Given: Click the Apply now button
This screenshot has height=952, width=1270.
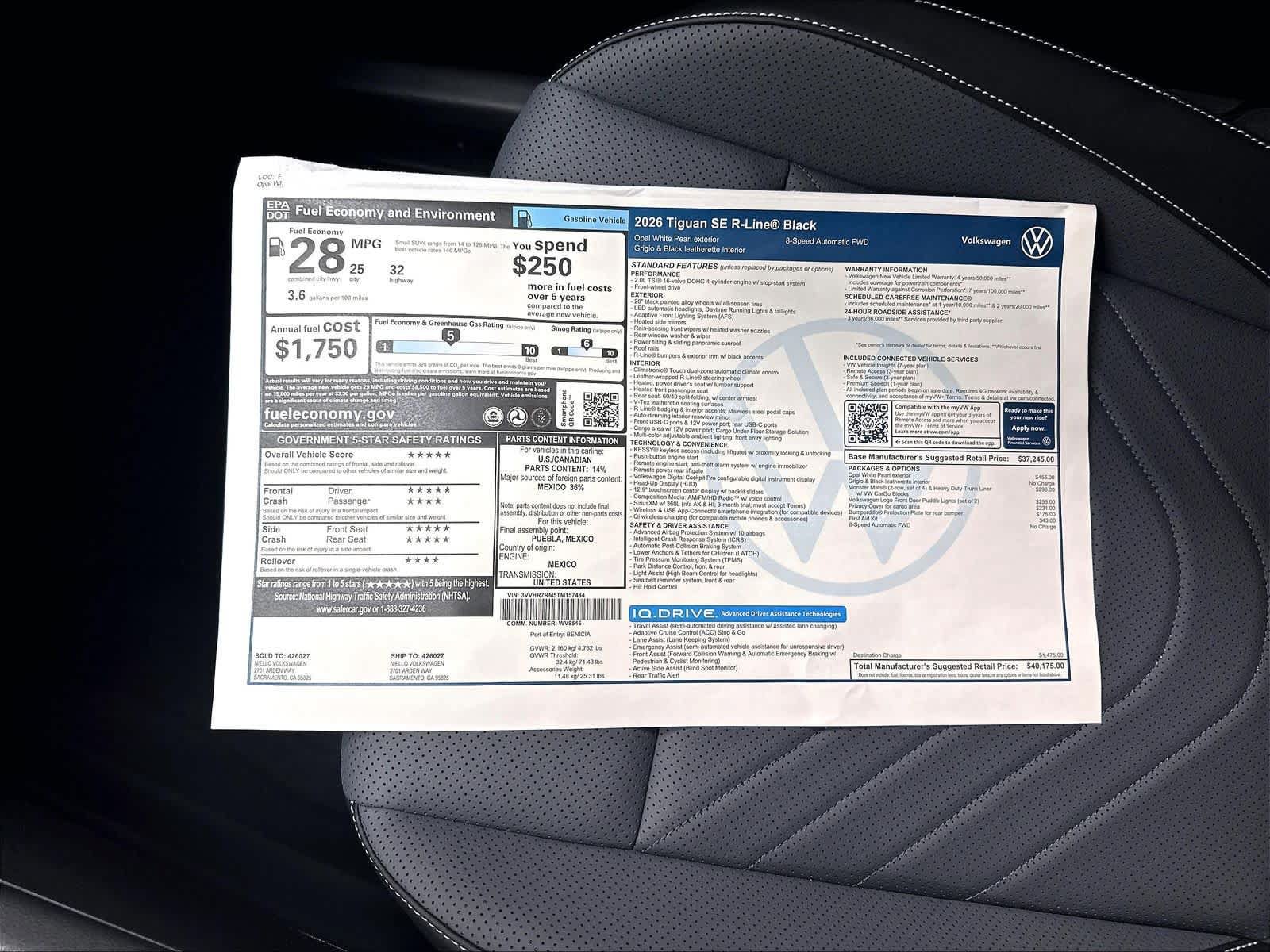Looking at the screenshot, I should click(x=1029, y=428).
